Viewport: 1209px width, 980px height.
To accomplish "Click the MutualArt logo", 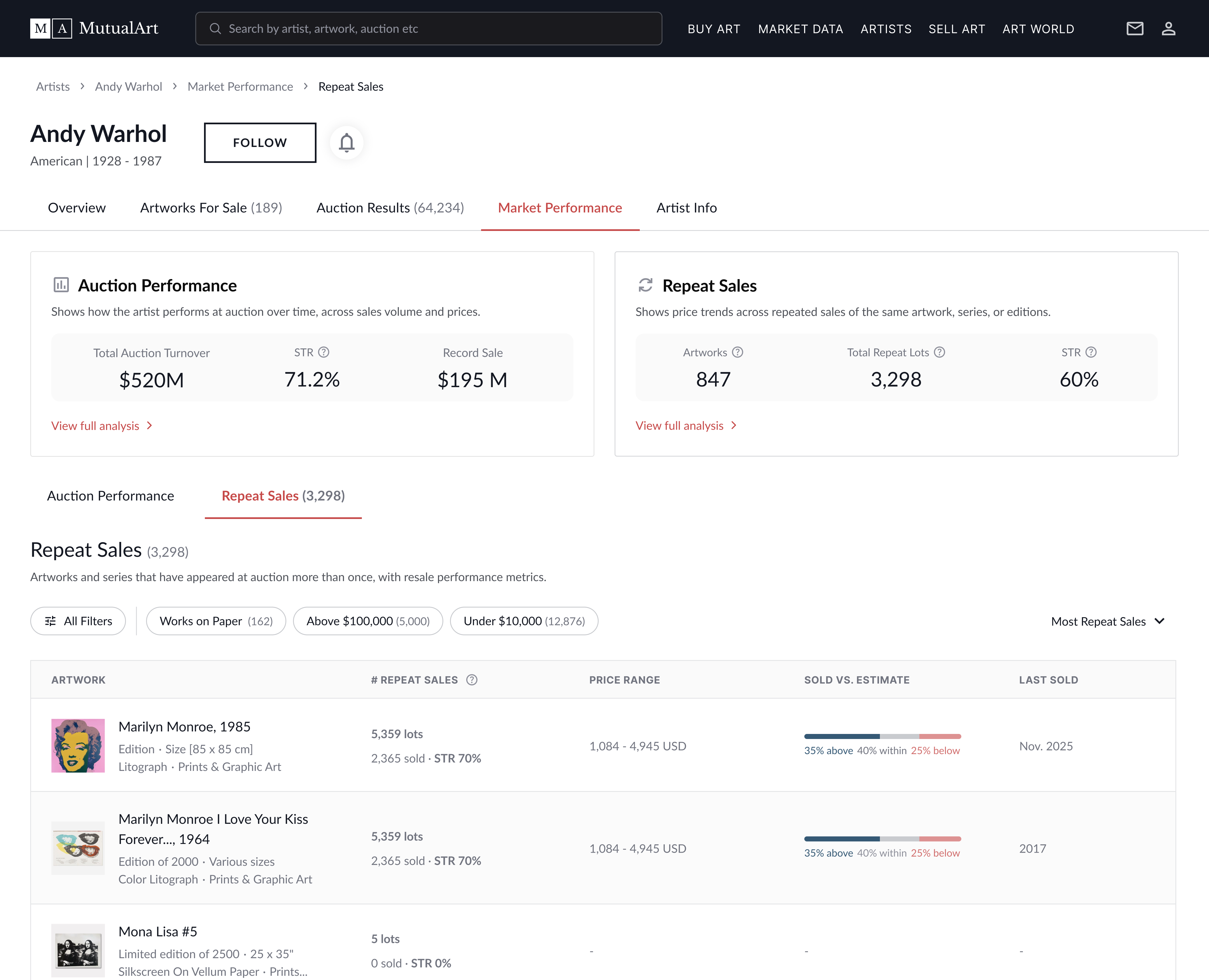I will (x=94, y=28).
